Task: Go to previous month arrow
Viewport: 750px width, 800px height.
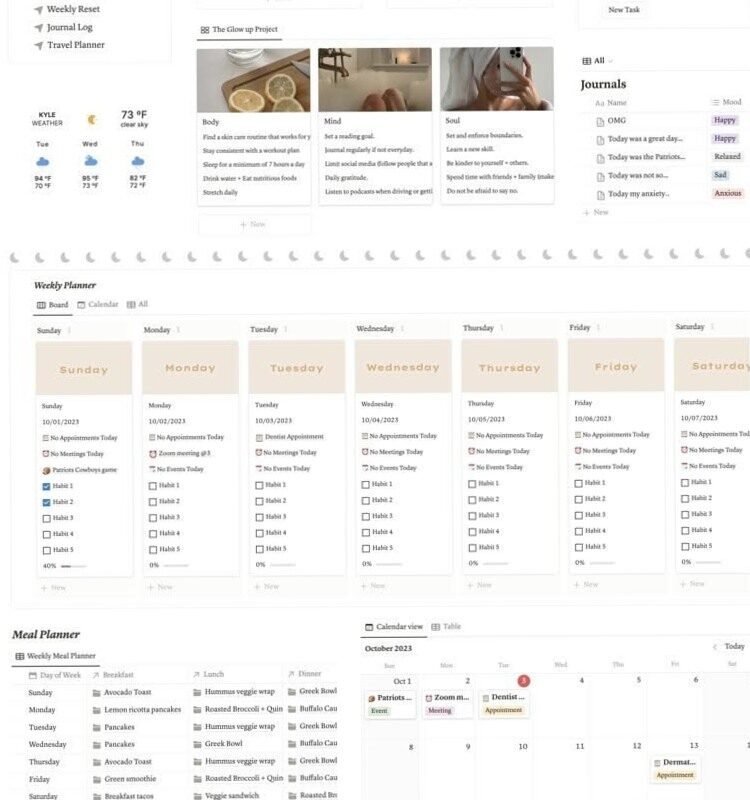Action: 715,647
